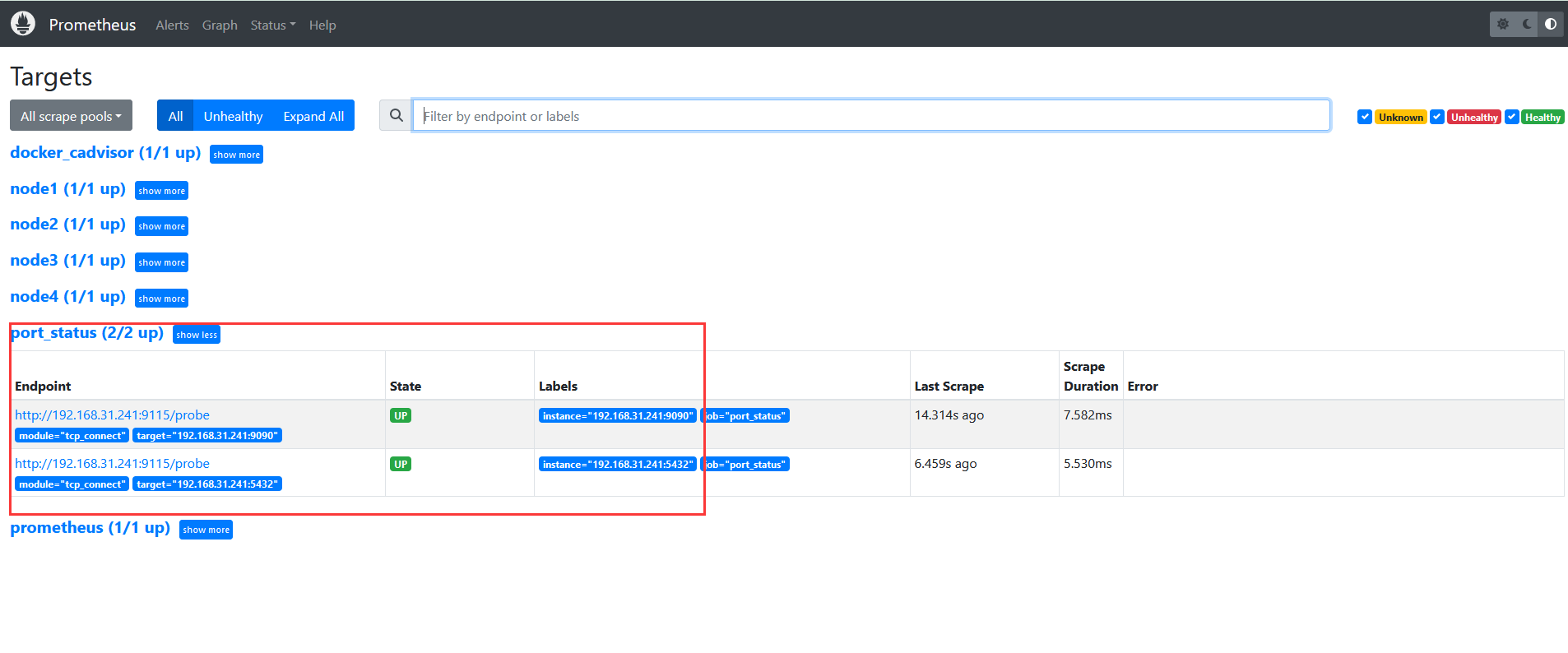Expand node1 with show more

pos(161,191)
